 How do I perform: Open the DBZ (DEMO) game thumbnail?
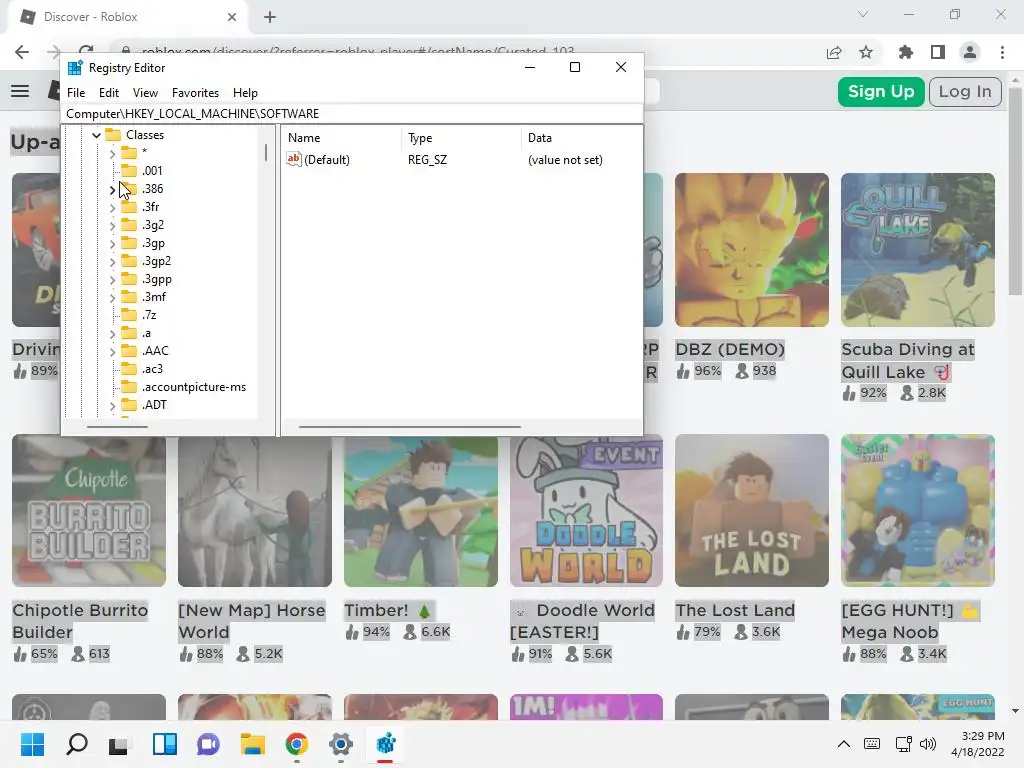[752, 250]
